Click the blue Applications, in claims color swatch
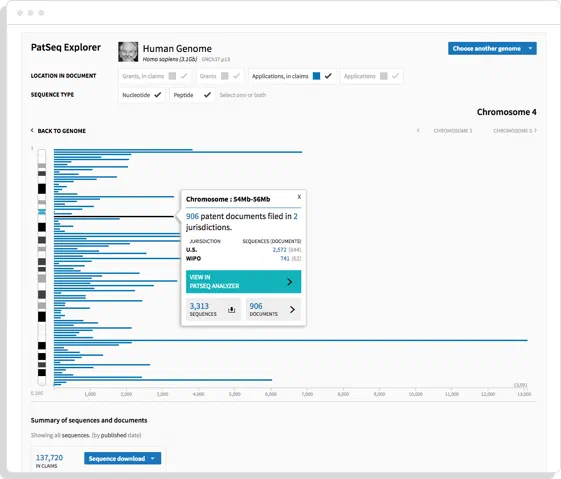This screenshot has width=561, height=479. click(316, 76)
